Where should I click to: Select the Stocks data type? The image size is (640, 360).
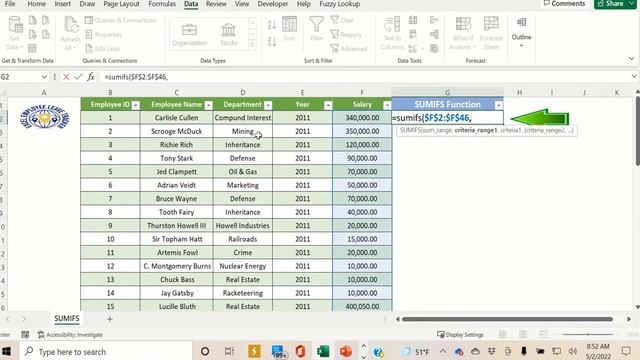pos(229,34)
